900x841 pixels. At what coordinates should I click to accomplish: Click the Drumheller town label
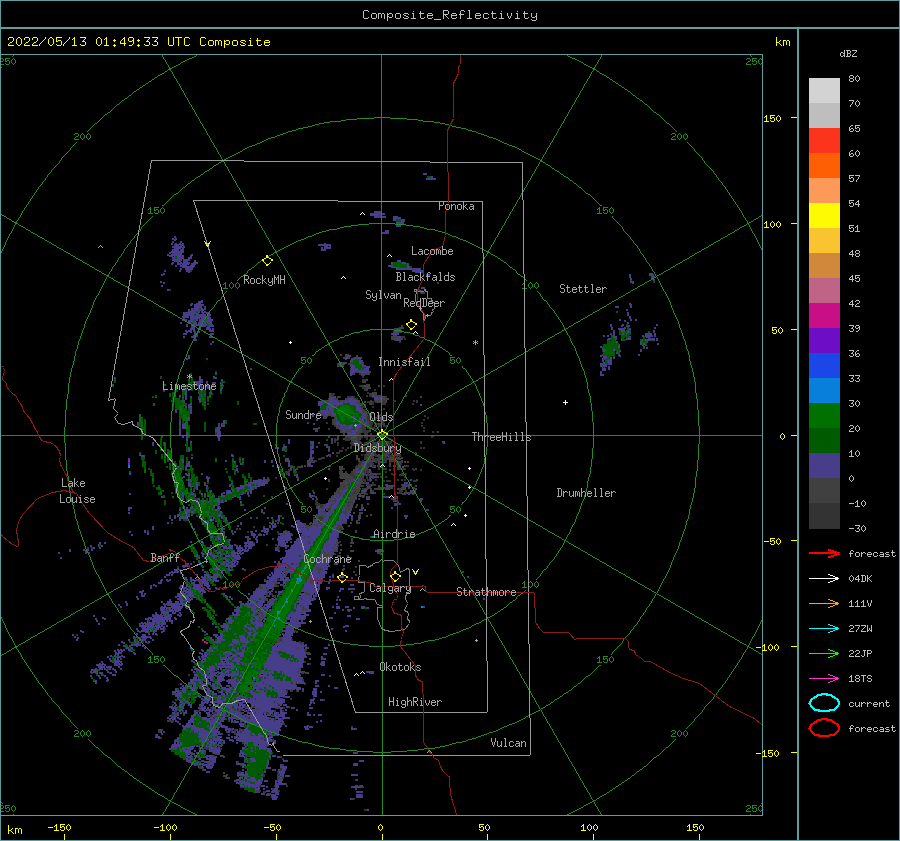[x=586, y=493]
